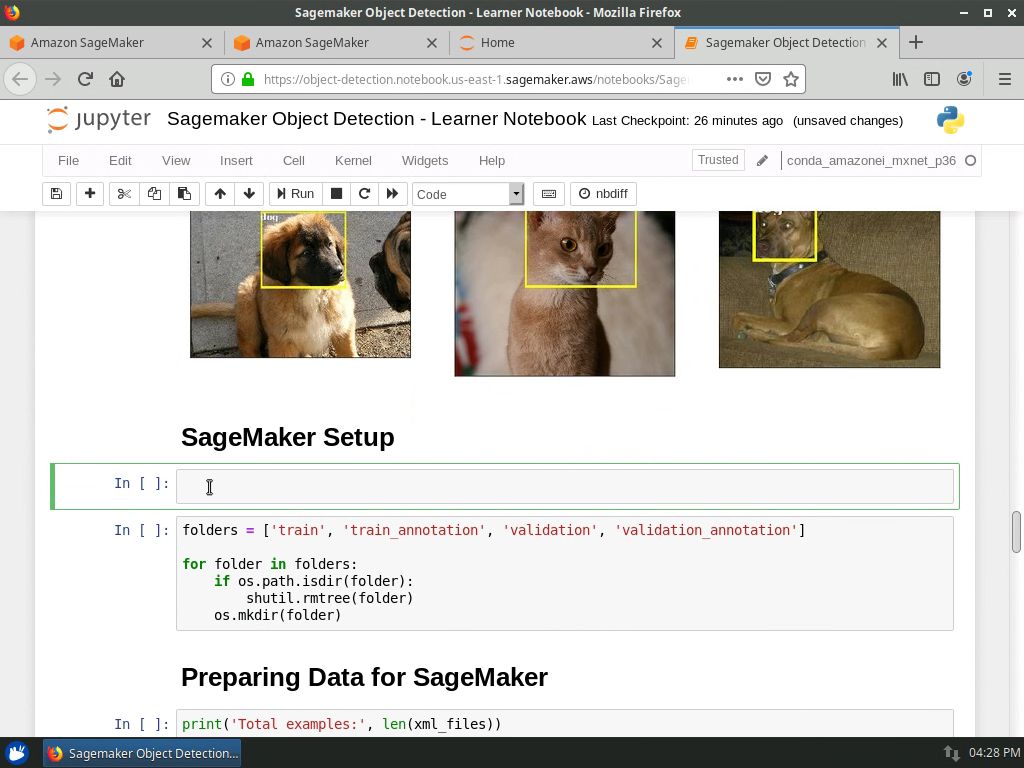Click the Preparing Data for SageMaker heading
Screen dimensions: 1024x768
(364, 677)
